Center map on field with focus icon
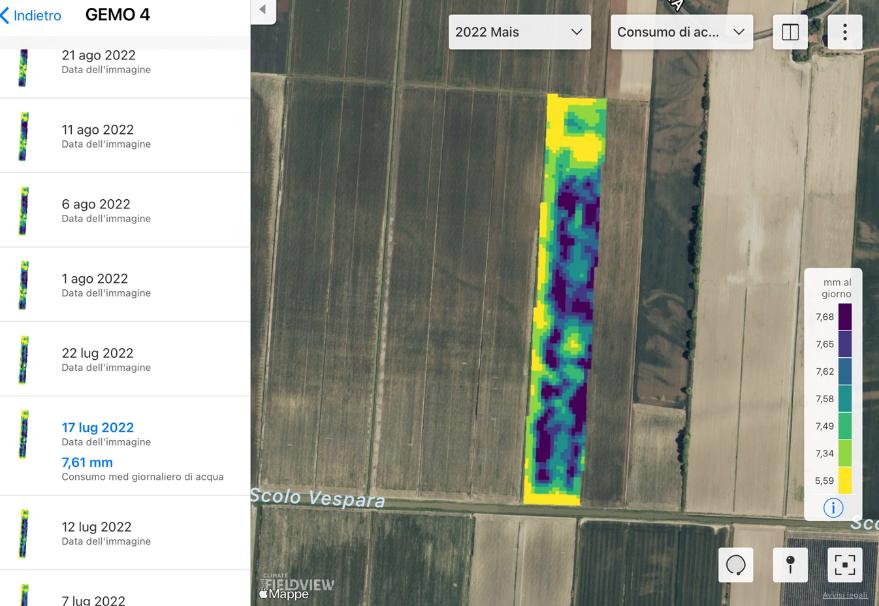Viewport: 879px width, 606px height. point(844,565)
